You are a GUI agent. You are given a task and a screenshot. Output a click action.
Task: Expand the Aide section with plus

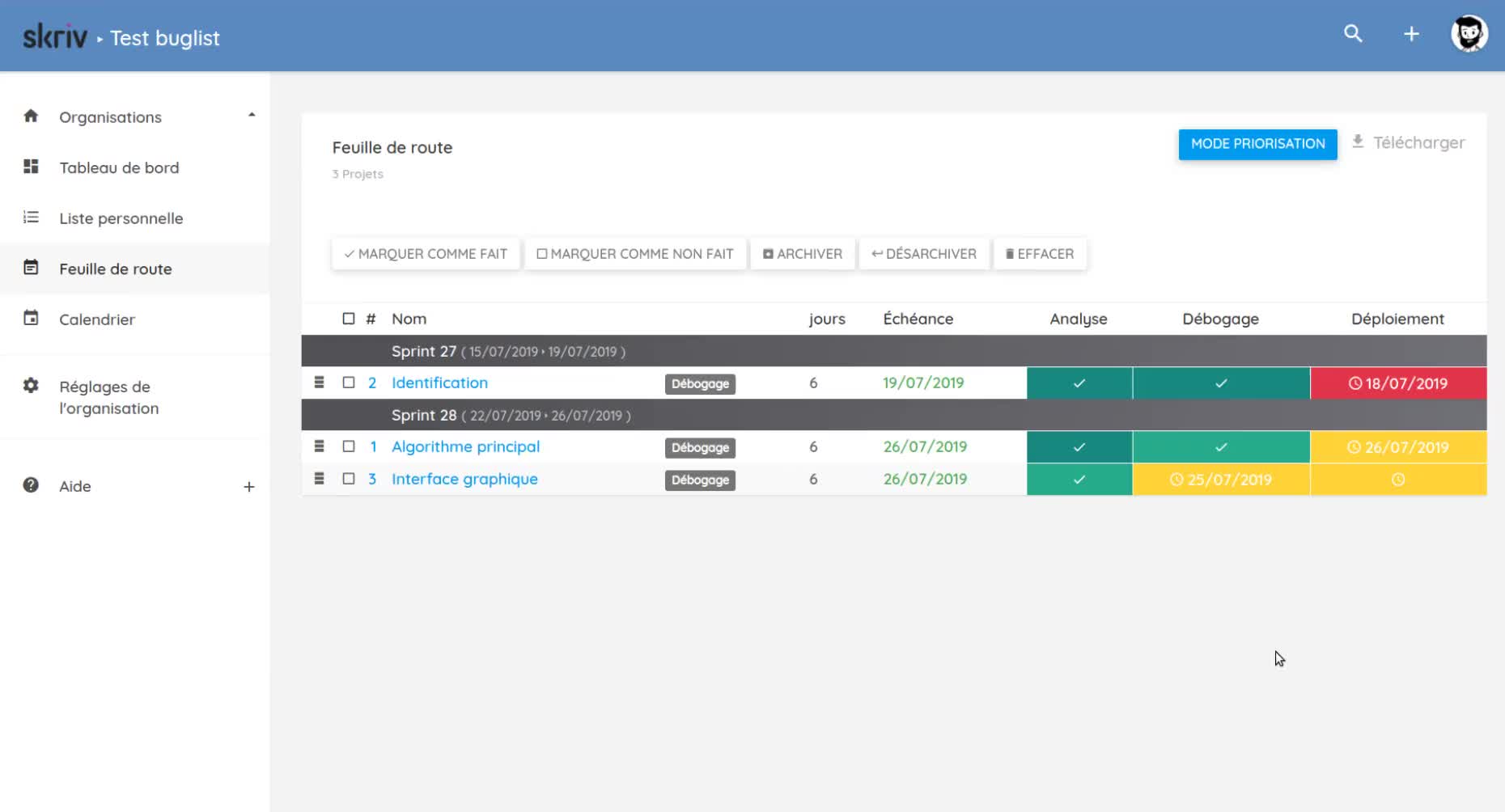point(249,487)
